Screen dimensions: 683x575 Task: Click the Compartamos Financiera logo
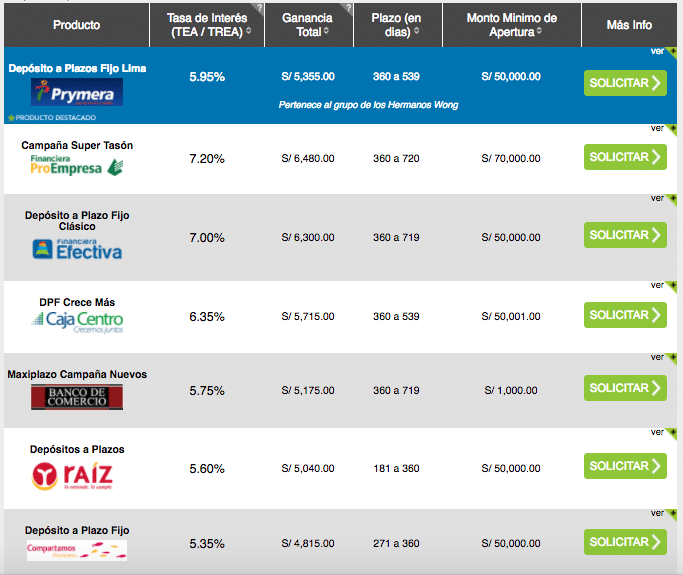coord(77,550)
